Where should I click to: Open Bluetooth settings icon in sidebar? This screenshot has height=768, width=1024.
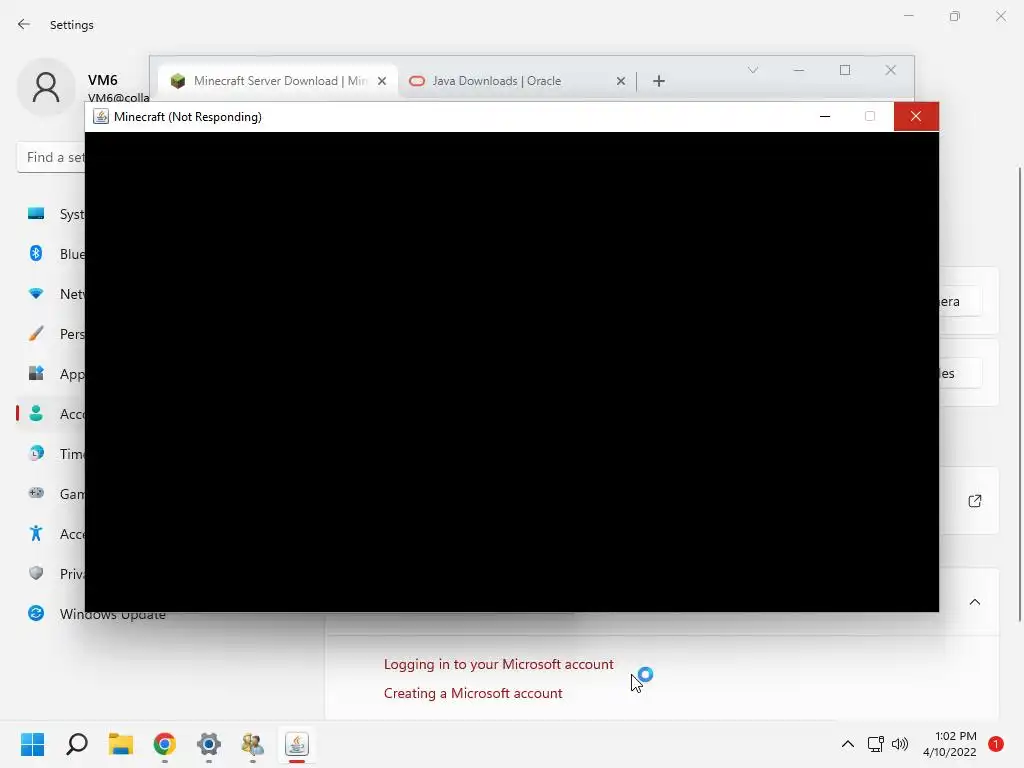coord(36,253)
